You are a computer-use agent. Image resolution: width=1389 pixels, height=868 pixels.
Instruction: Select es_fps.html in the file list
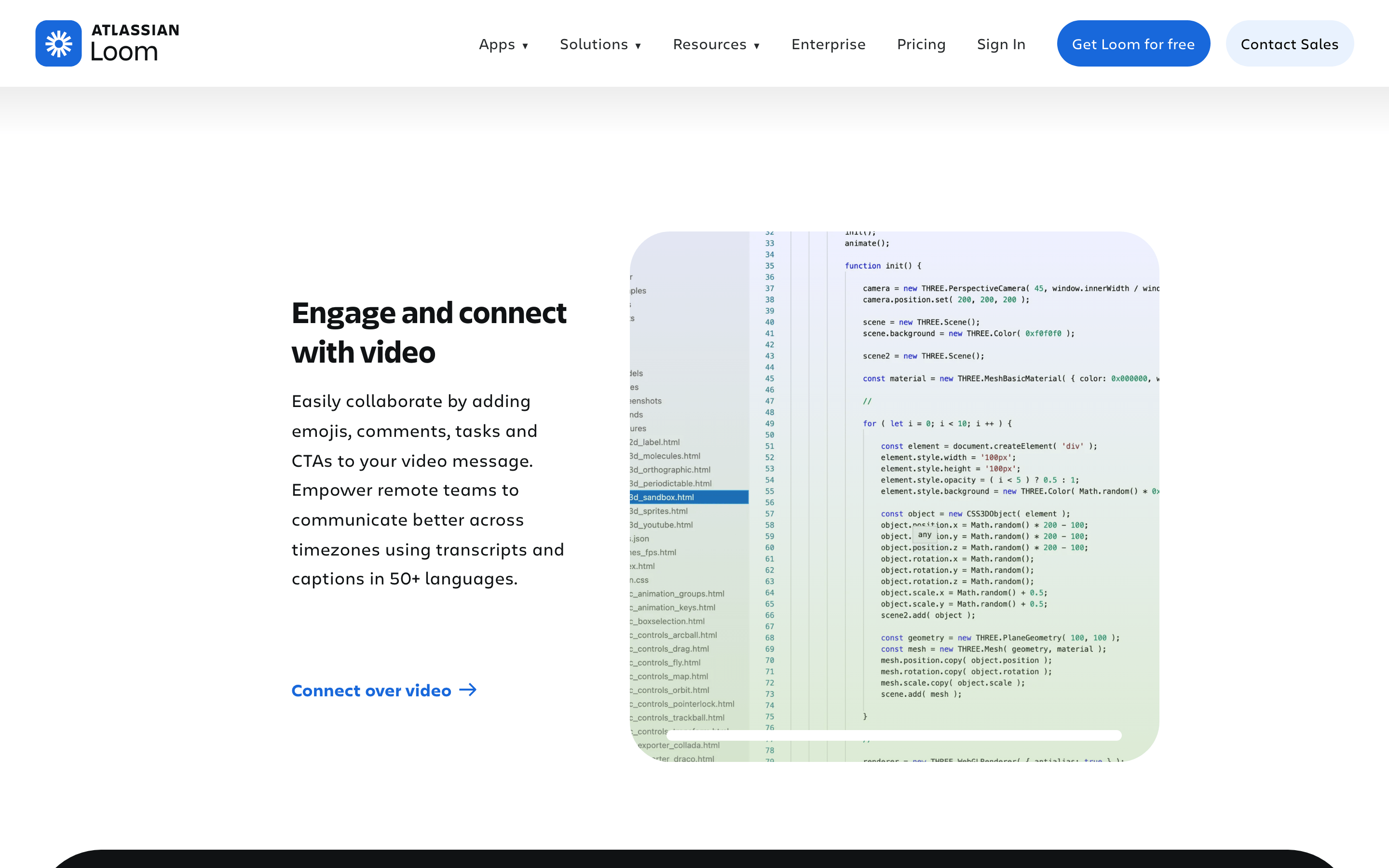click(x=653, y=552)
